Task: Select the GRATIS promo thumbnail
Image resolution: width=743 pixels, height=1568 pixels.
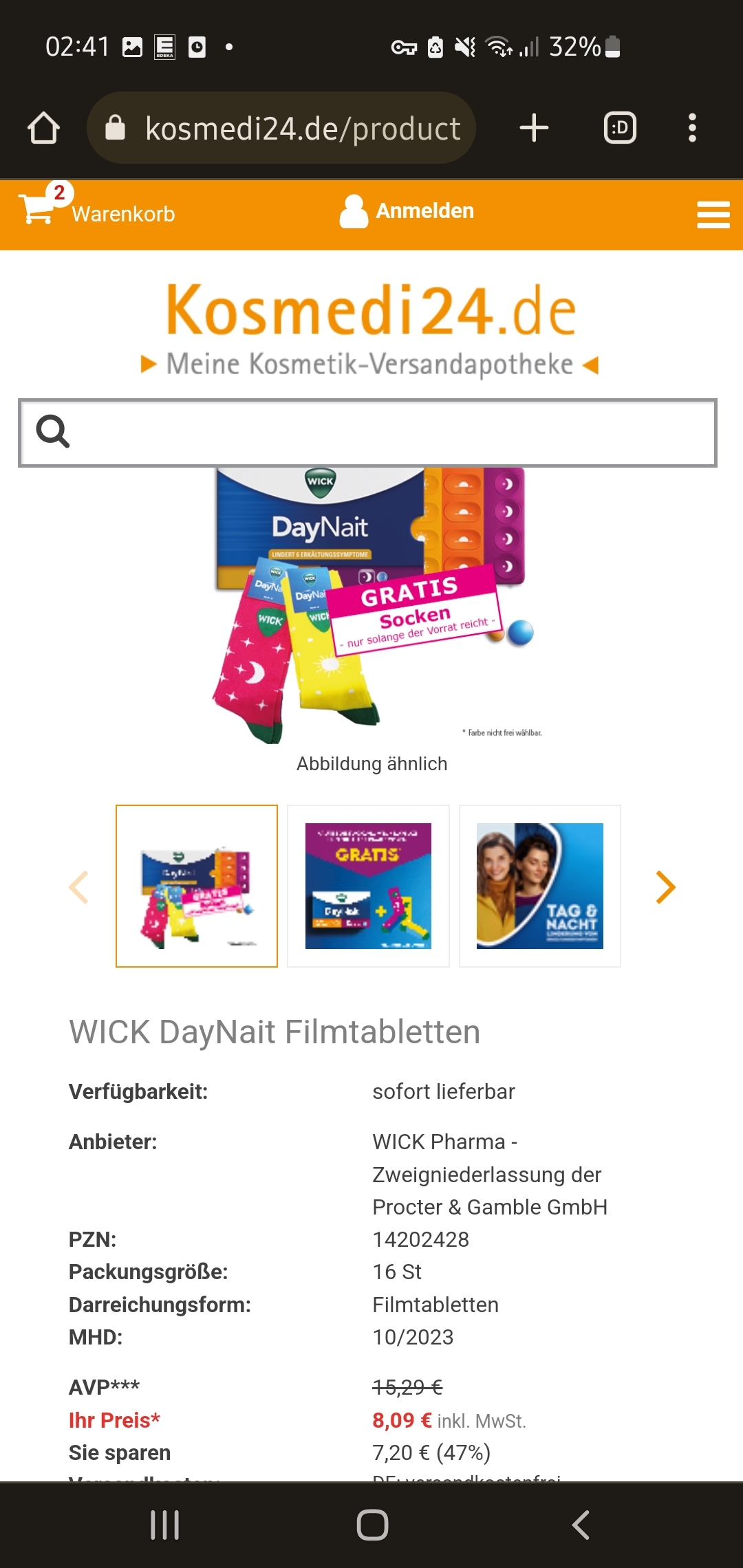Action: 368,886
